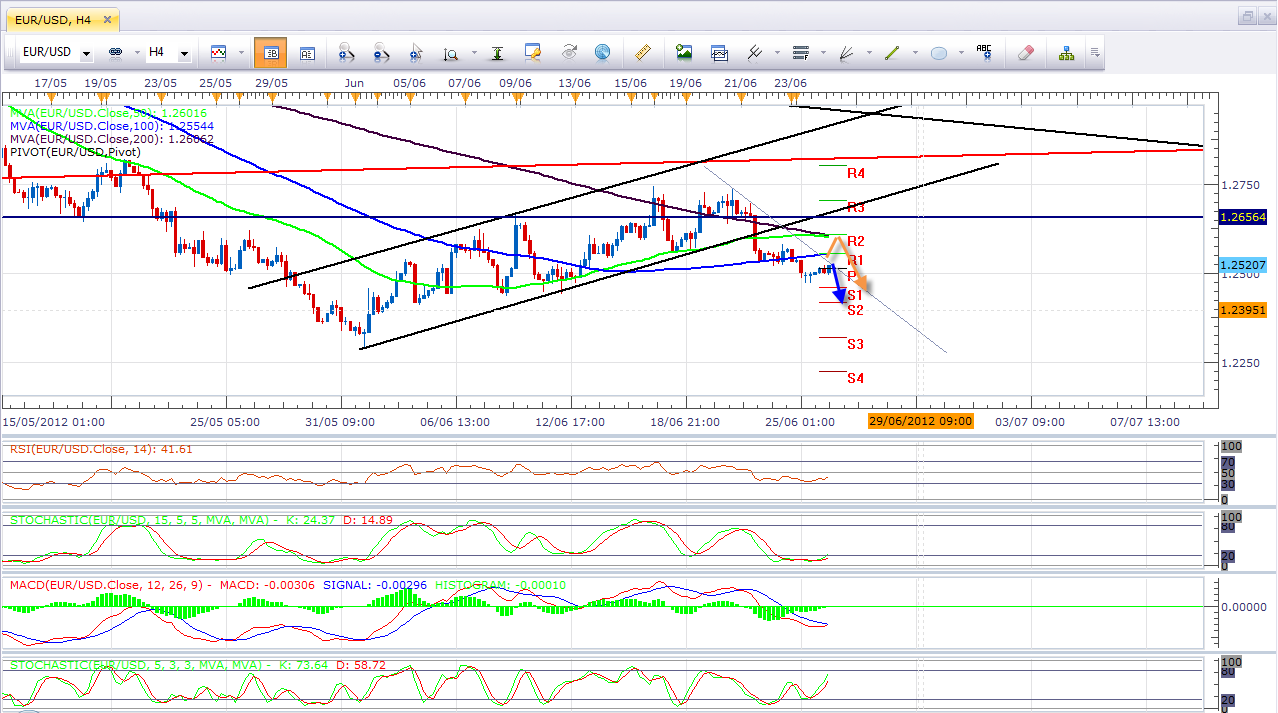Click the toolbar drag handle grip
Image resolution: width=1278 pixels, height=713 pixels.
pyautogui.click(x=9, y=52)
